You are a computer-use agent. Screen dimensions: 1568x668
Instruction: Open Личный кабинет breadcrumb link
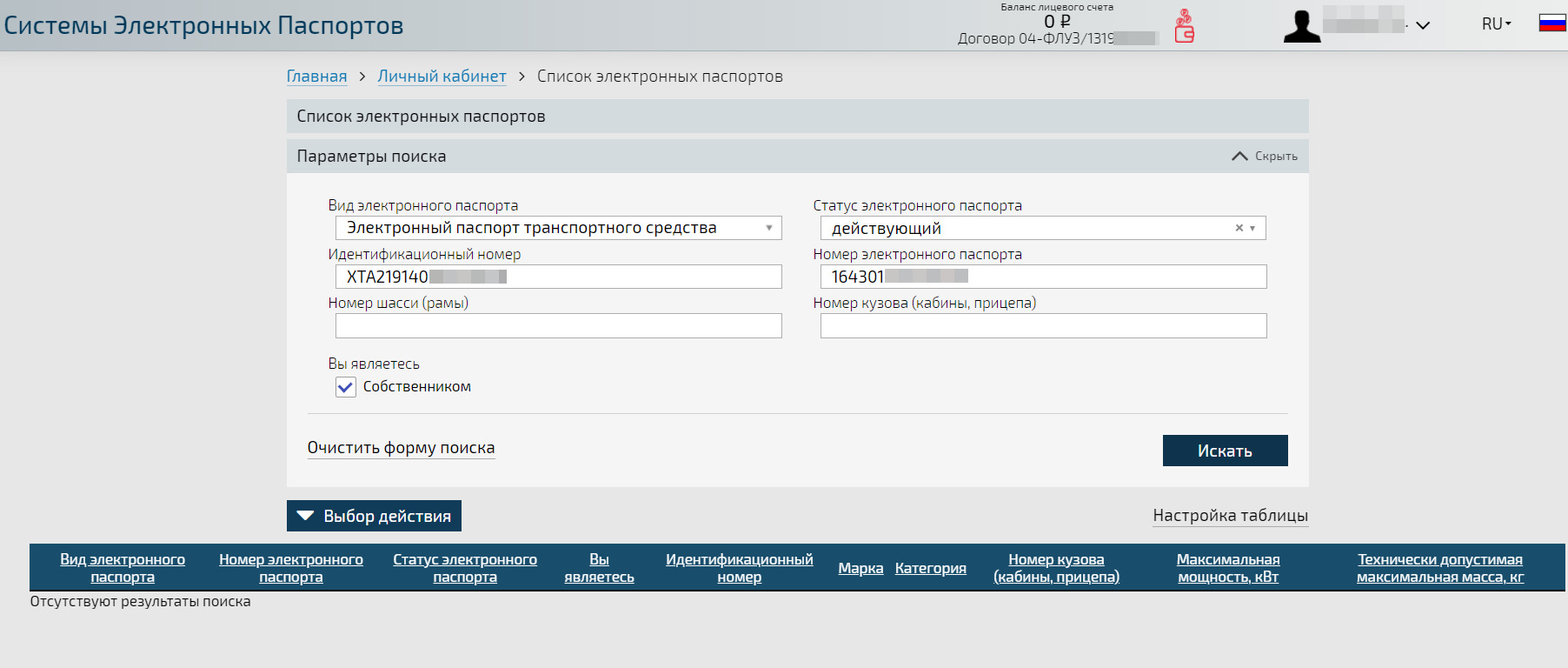coord(442,77)
